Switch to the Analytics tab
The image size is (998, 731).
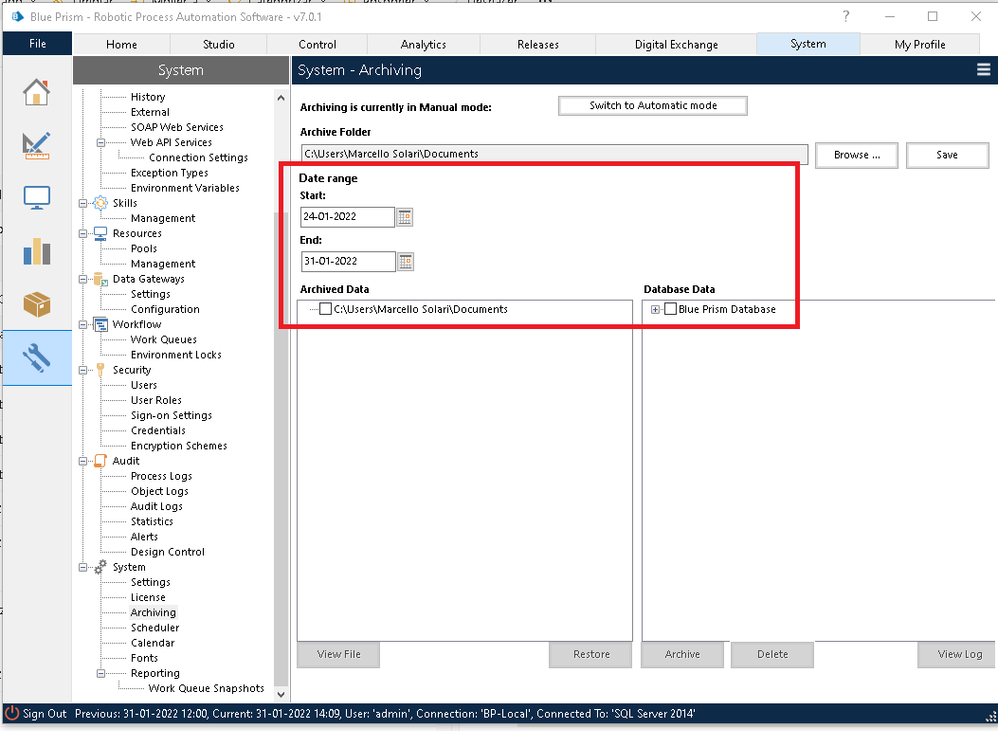click(423, 45)
